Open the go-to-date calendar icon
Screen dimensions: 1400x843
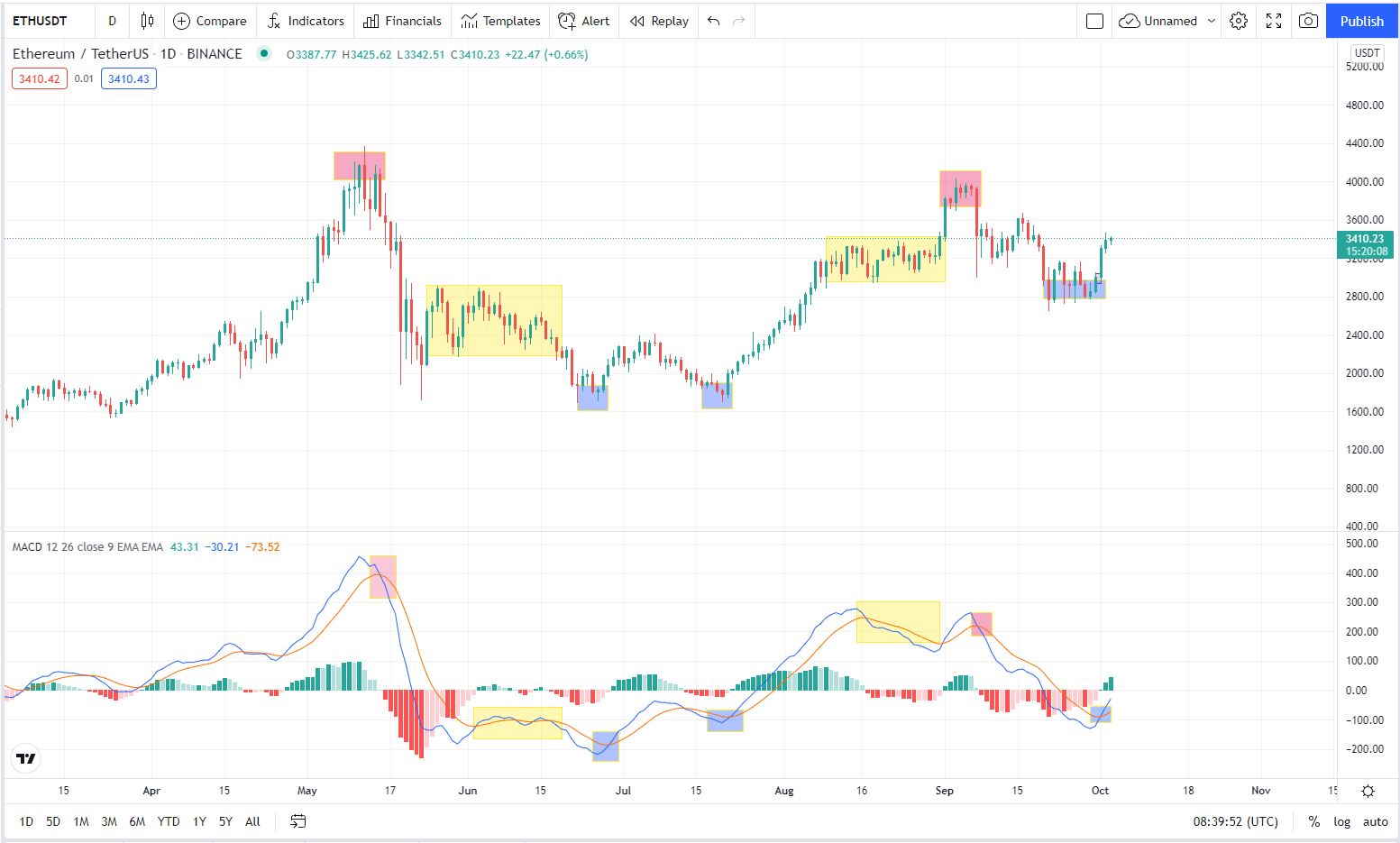(298, 820)
